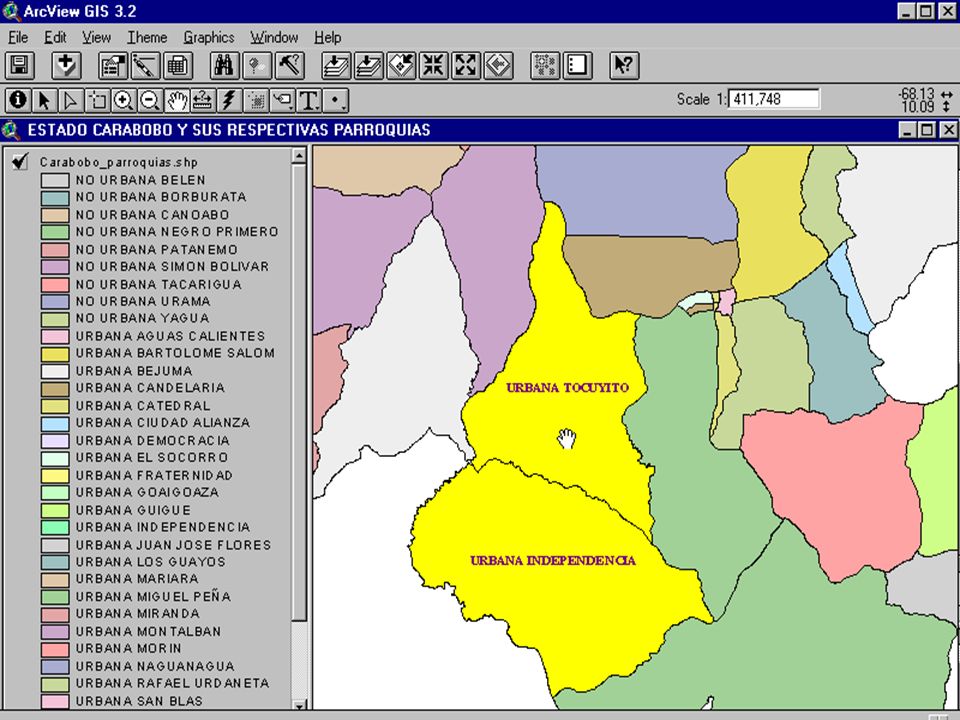Click Clear Selected Features icon
The height and width of the screenshot is (720, 960).
coord(577,66)
